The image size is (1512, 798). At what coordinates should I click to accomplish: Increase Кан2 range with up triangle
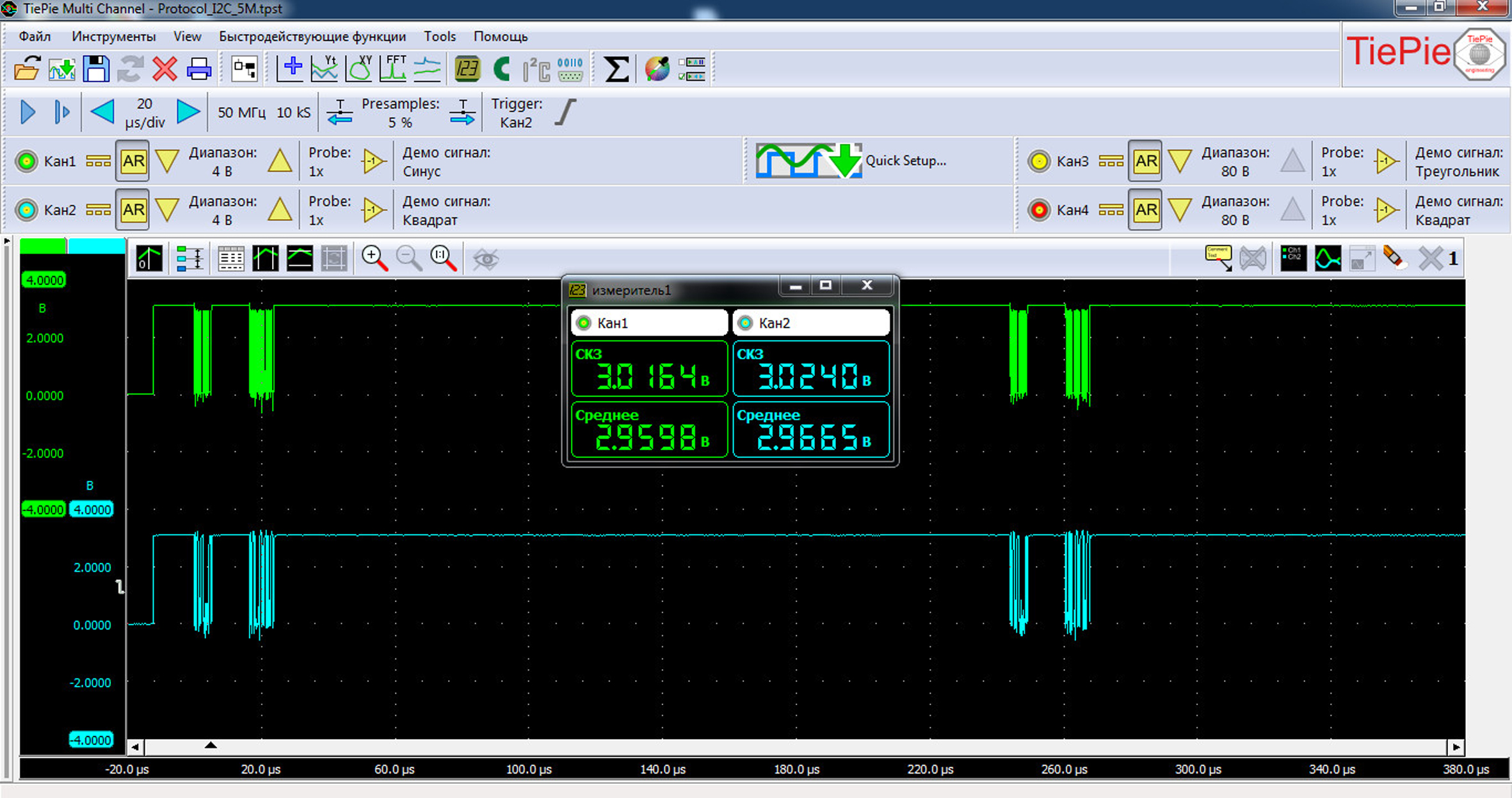coord(280,210)
